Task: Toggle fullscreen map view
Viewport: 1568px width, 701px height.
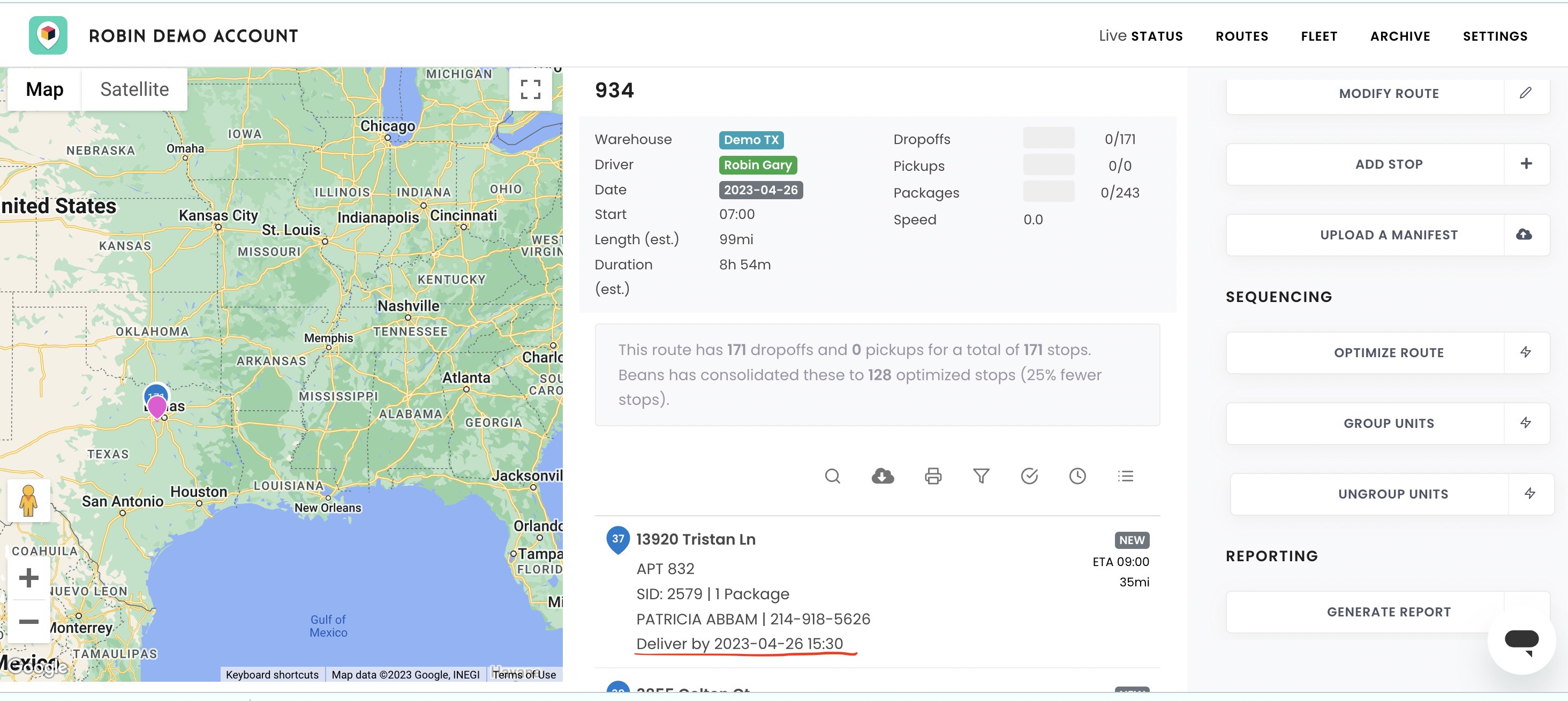Action: [x=530, y=89]
